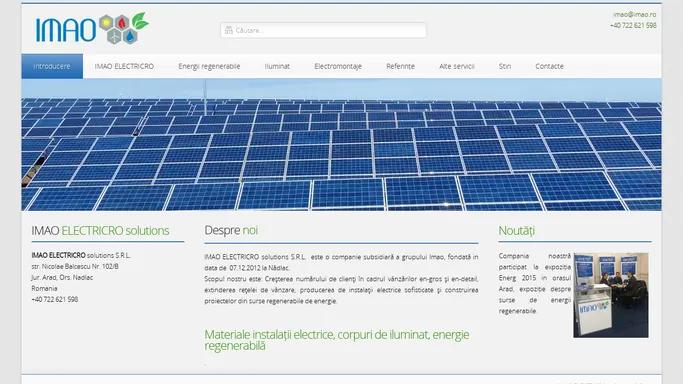
Task: Open the Alte servicii menu item
Action: pos(456,66)
